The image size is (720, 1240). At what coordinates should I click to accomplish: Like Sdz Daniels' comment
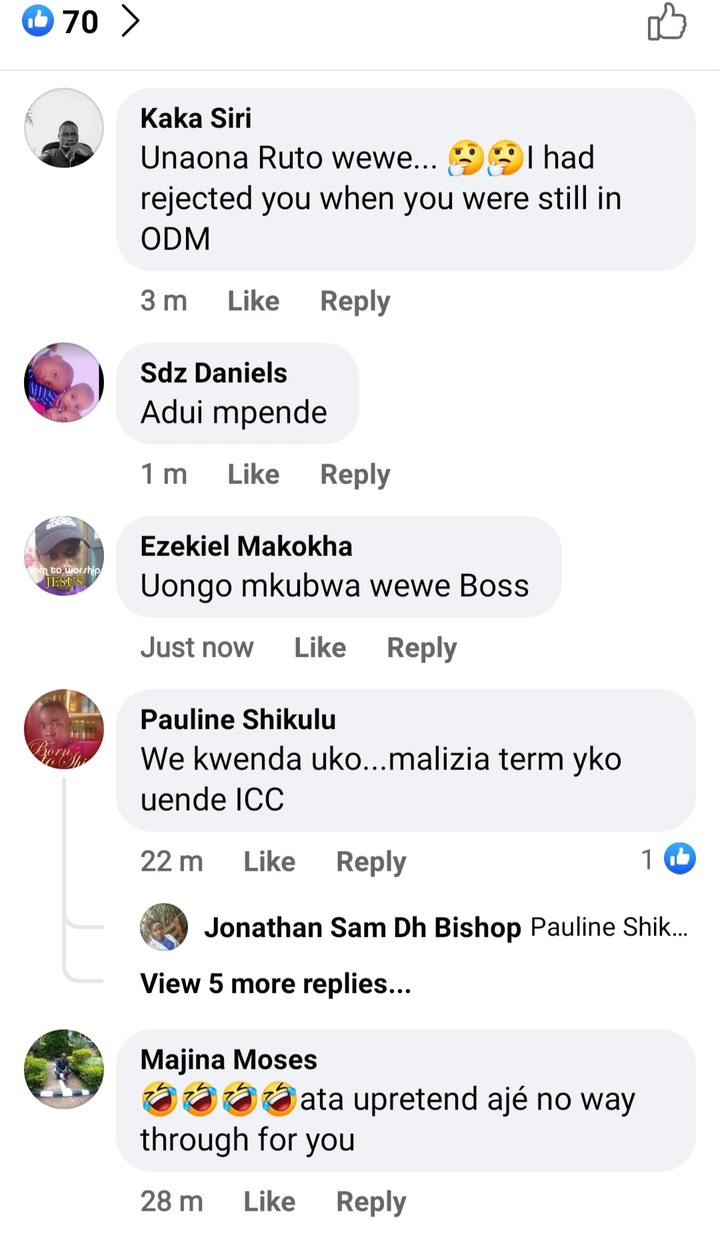click(x=253, y=474)
